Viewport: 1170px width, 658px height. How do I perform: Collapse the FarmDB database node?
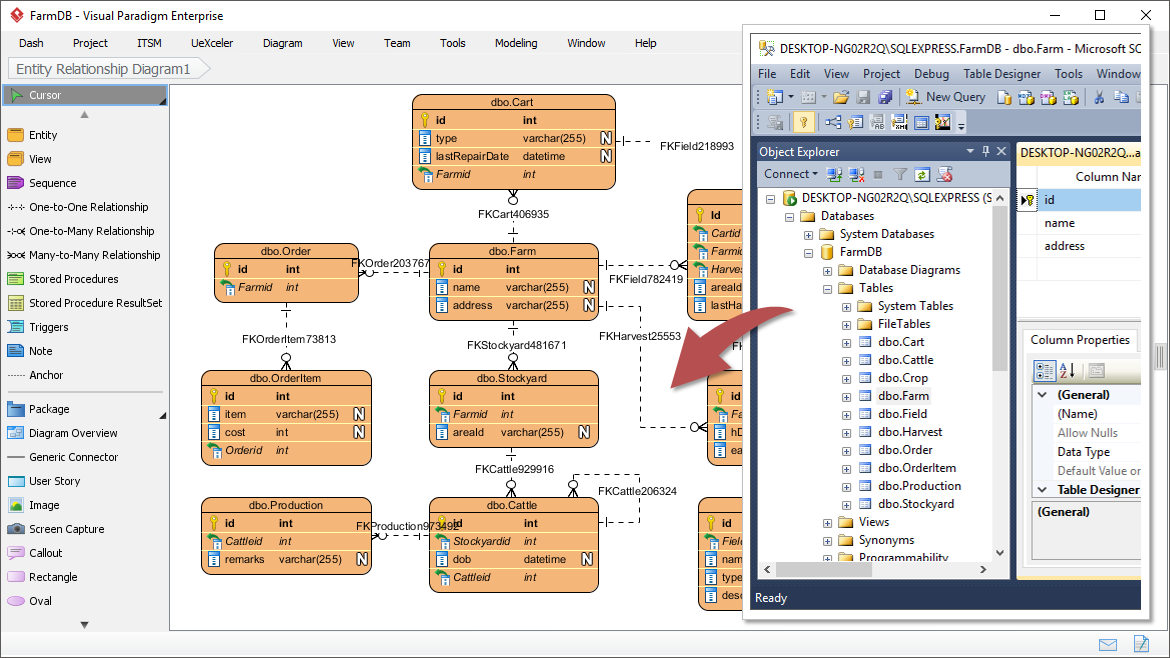pos(808,253)
